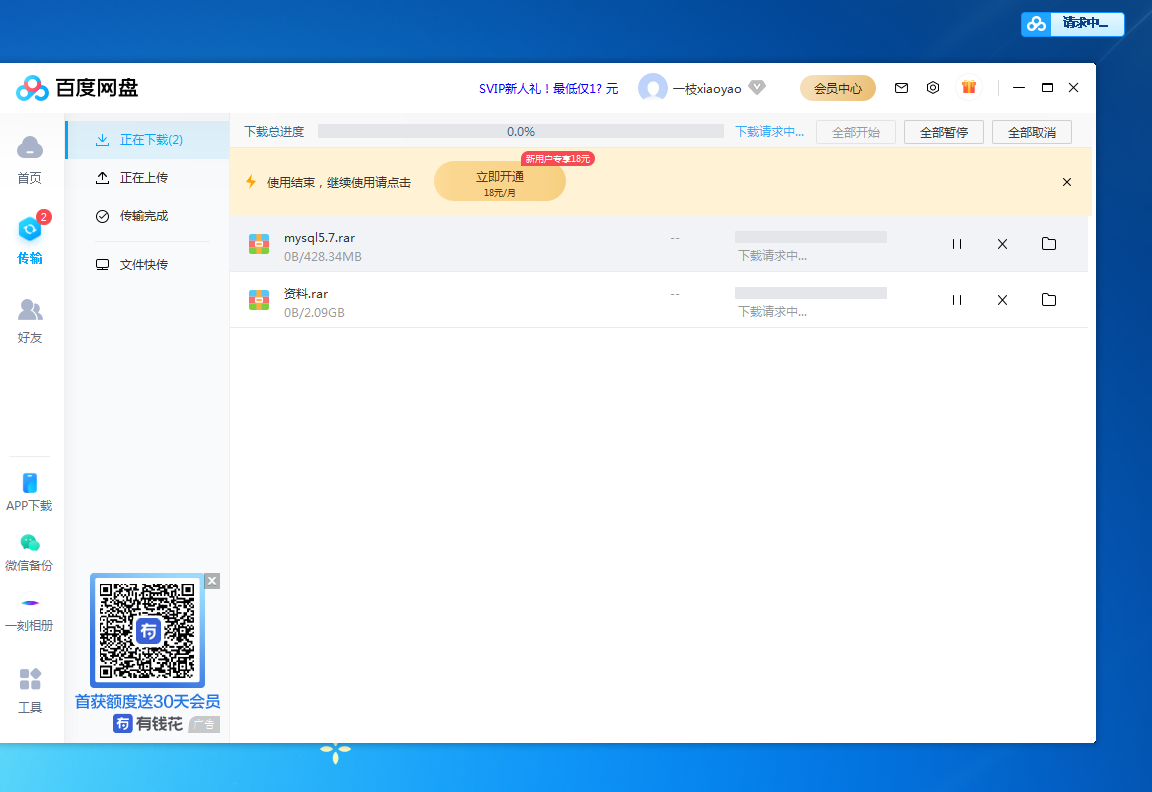Open the 好友 friends section
The image size is (1152, 792).
(x=30, y=322)
